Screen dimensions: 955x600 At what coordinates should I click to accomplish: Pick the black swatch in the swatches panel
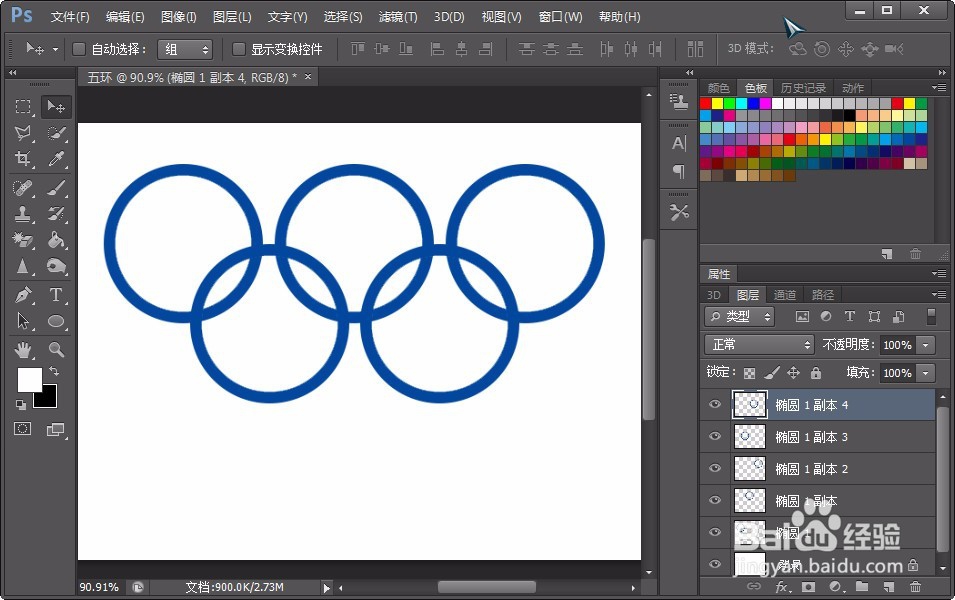849,116
